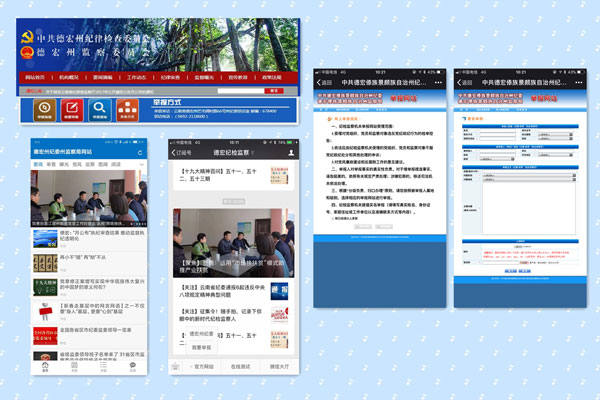Click the large report content text area
Screen dimensions: 600x400
click(529, 208)
